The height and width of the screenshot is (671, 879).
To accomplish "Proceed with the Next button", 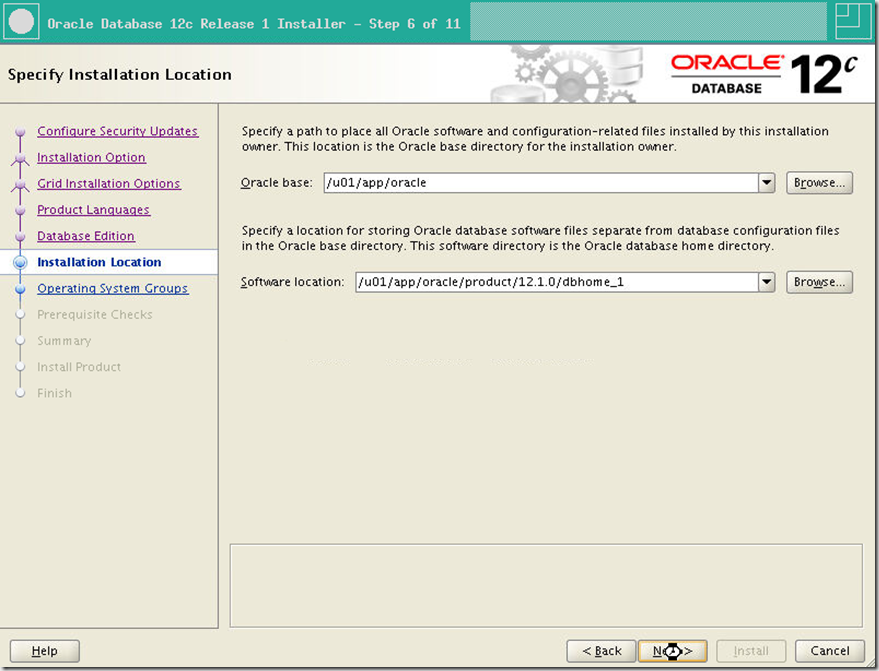I will tap(673, 651).
